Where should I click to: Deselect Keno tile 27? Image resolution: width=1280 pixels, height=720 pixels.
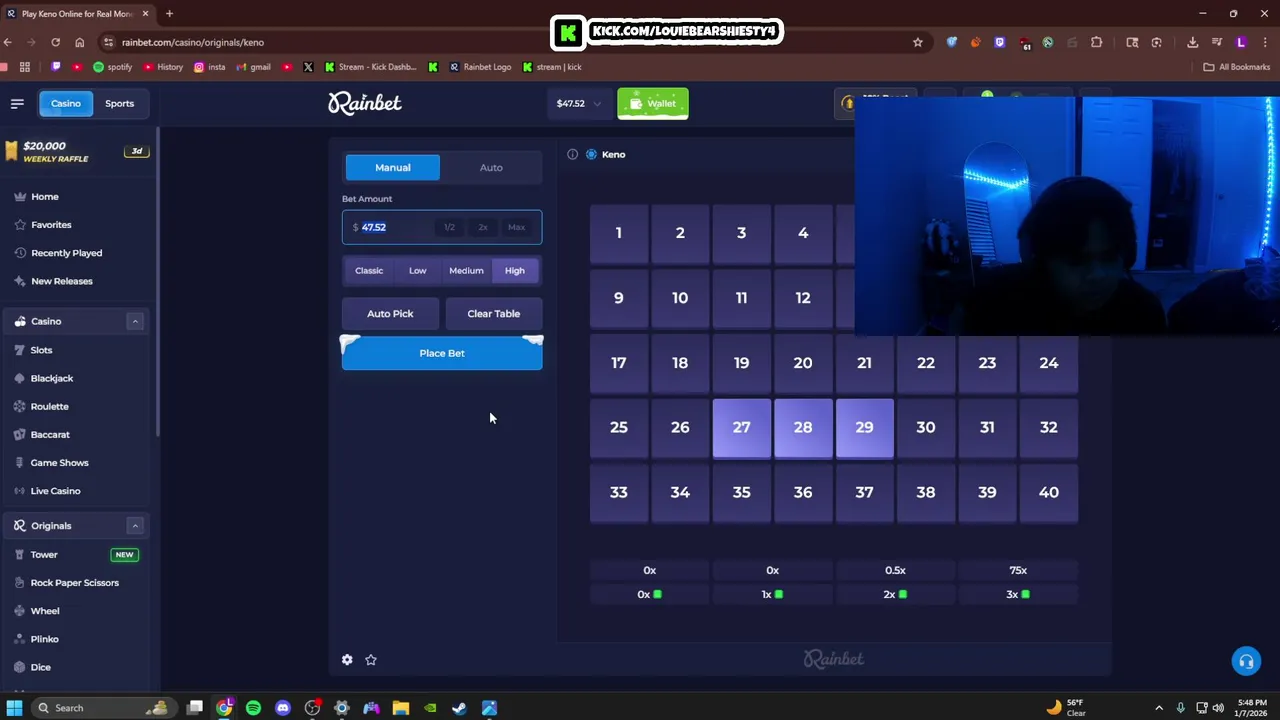click(x=742, y=428)
